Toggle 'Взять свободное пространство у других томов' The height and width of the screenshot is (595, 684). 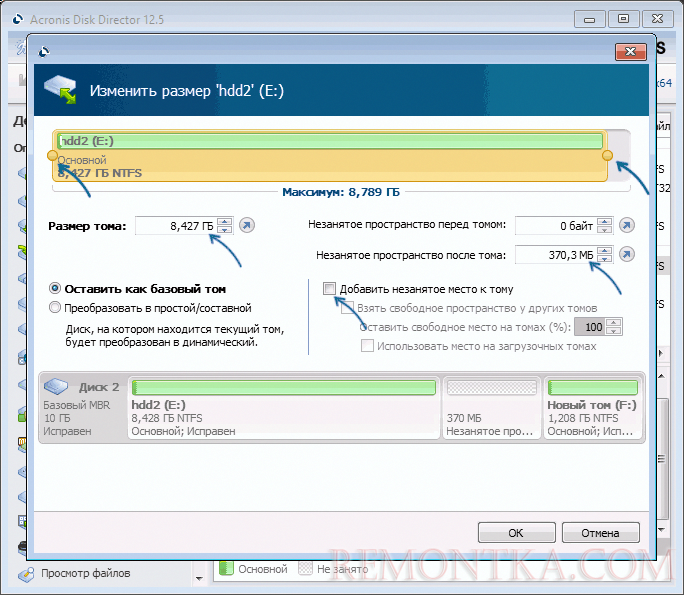[x=348, y=308]
